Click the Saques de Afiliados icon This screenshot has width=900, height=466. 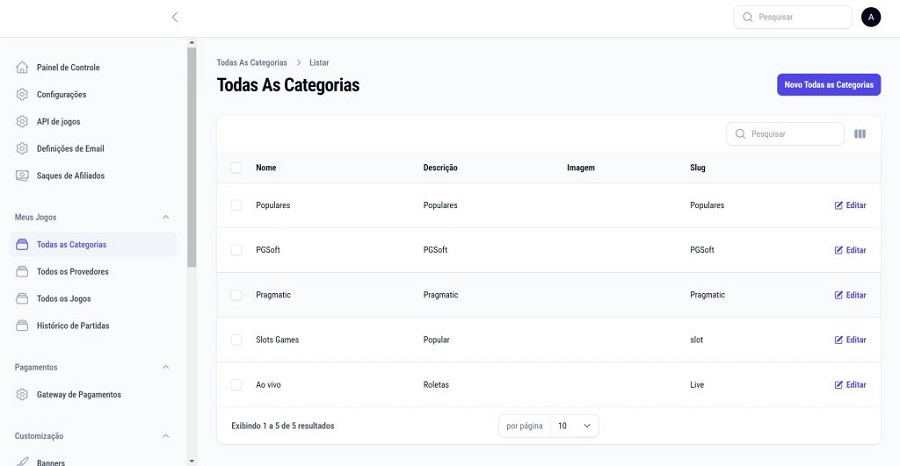22,176
